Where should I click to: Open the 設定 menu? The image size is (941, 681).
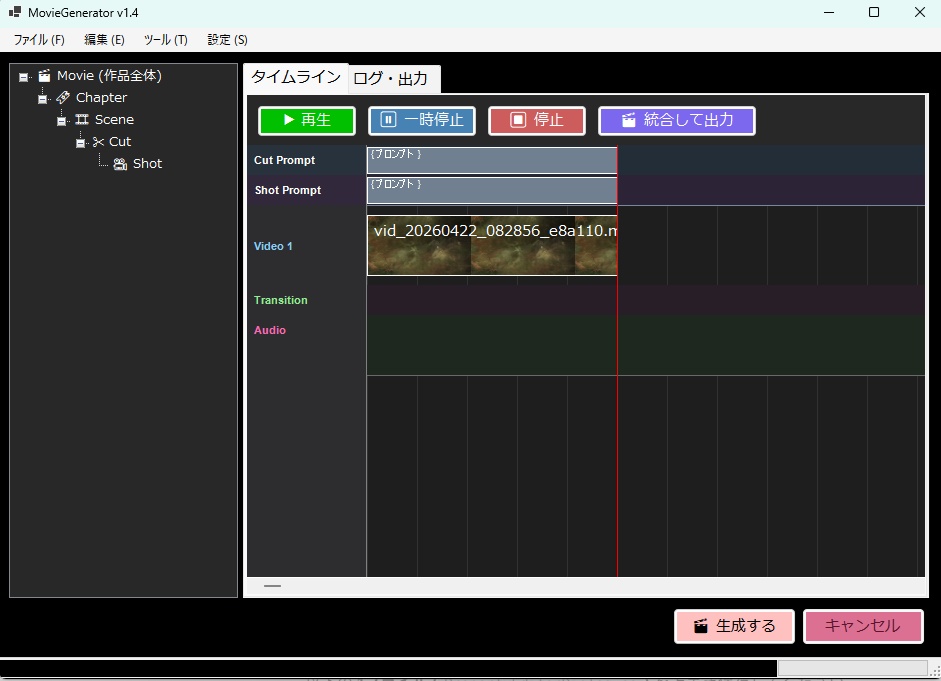click(226, 39)
